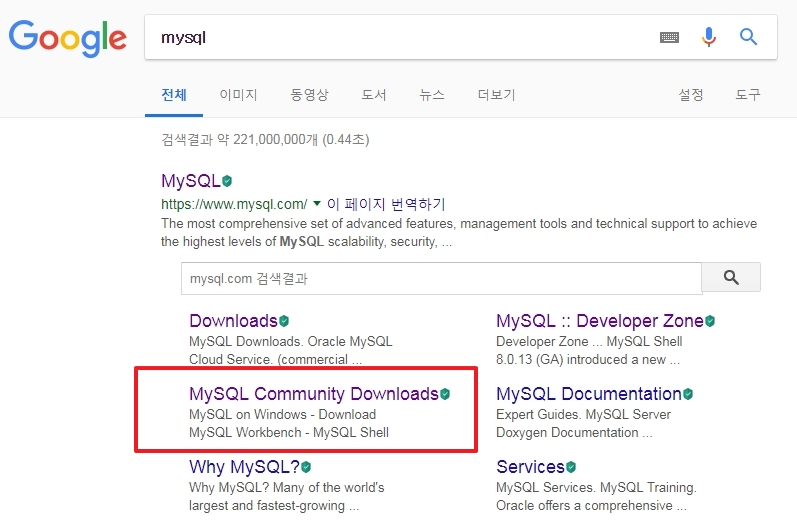Open MySQL Documentation link
Screen dimensions: 797x520
(589, 394)
